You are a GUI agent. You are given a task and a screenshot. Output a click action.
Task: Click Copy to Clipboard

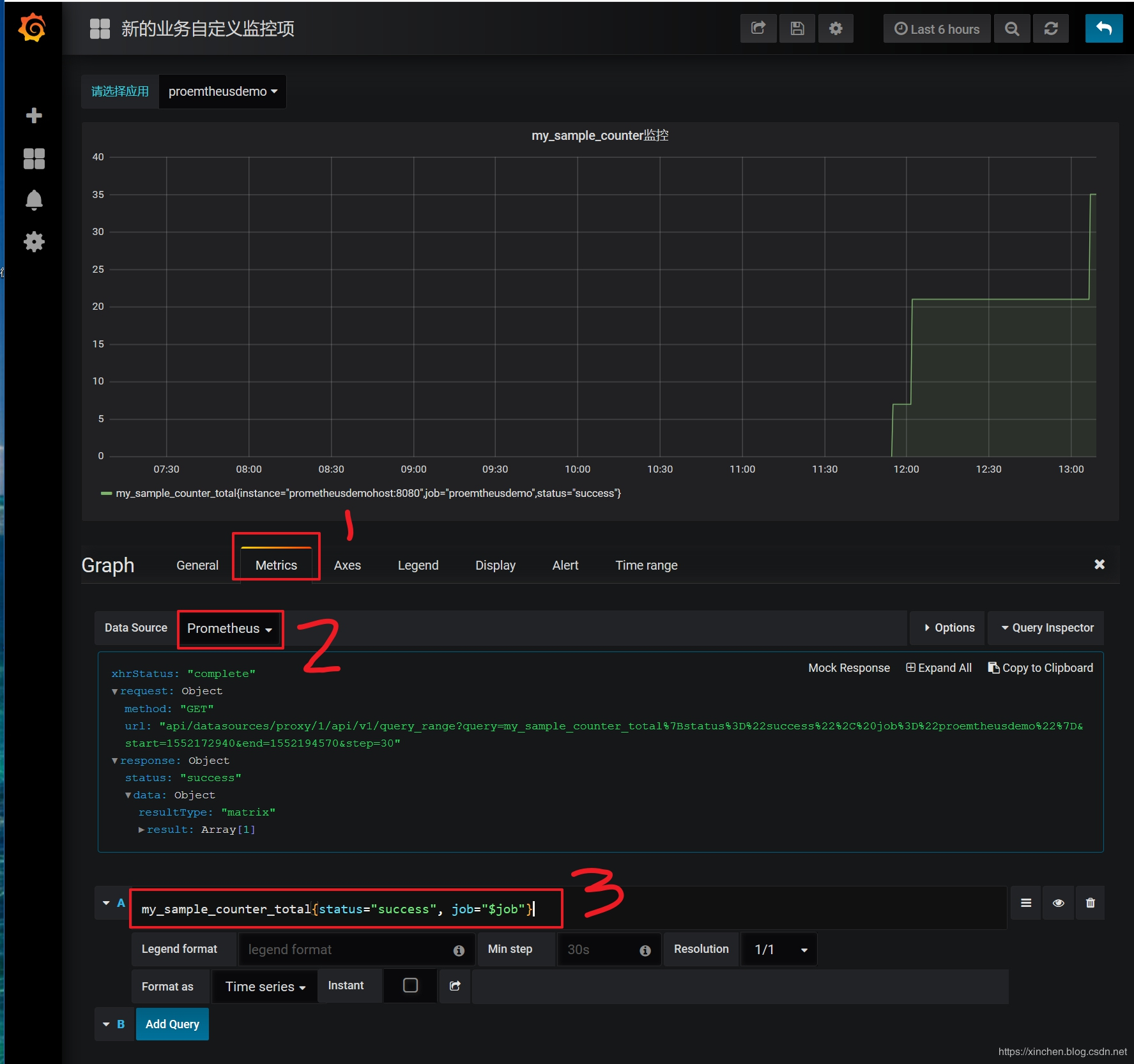click(x=1041, y=668)
